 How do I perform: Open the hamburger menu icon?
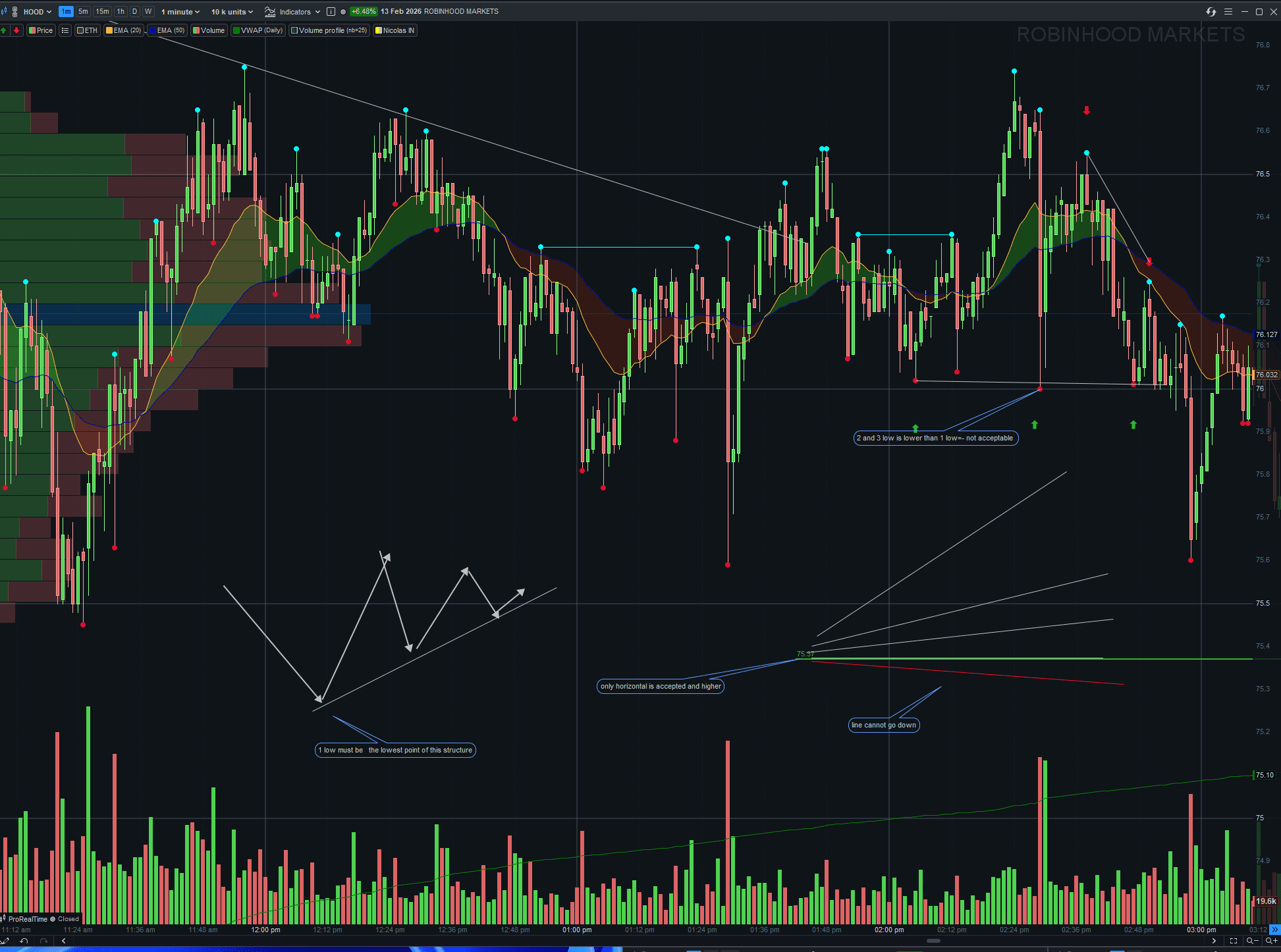pos(1228,11)
